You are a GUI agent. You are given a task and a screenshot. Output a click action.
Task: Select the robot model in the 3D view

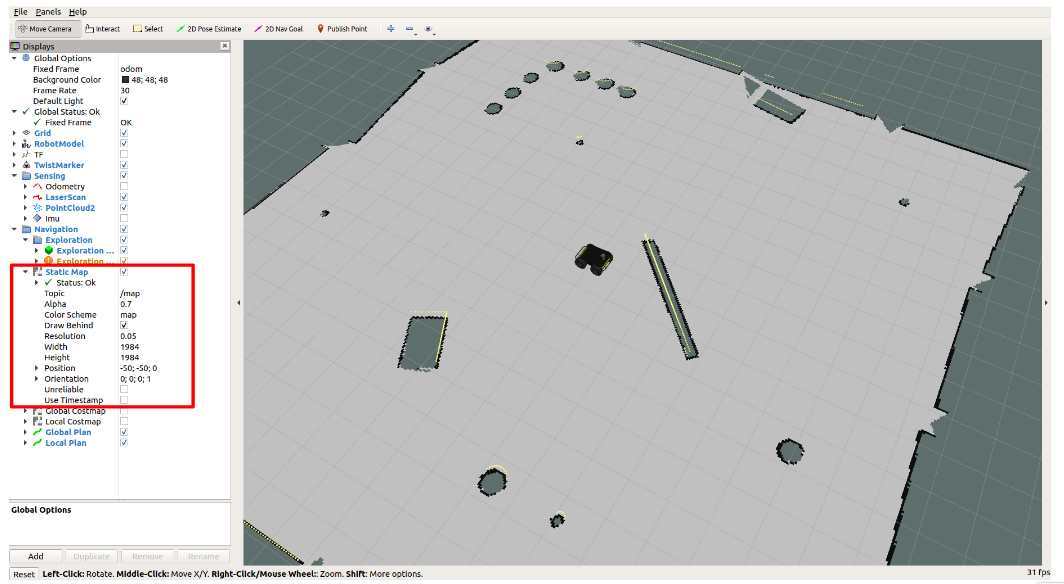(594, 259)
